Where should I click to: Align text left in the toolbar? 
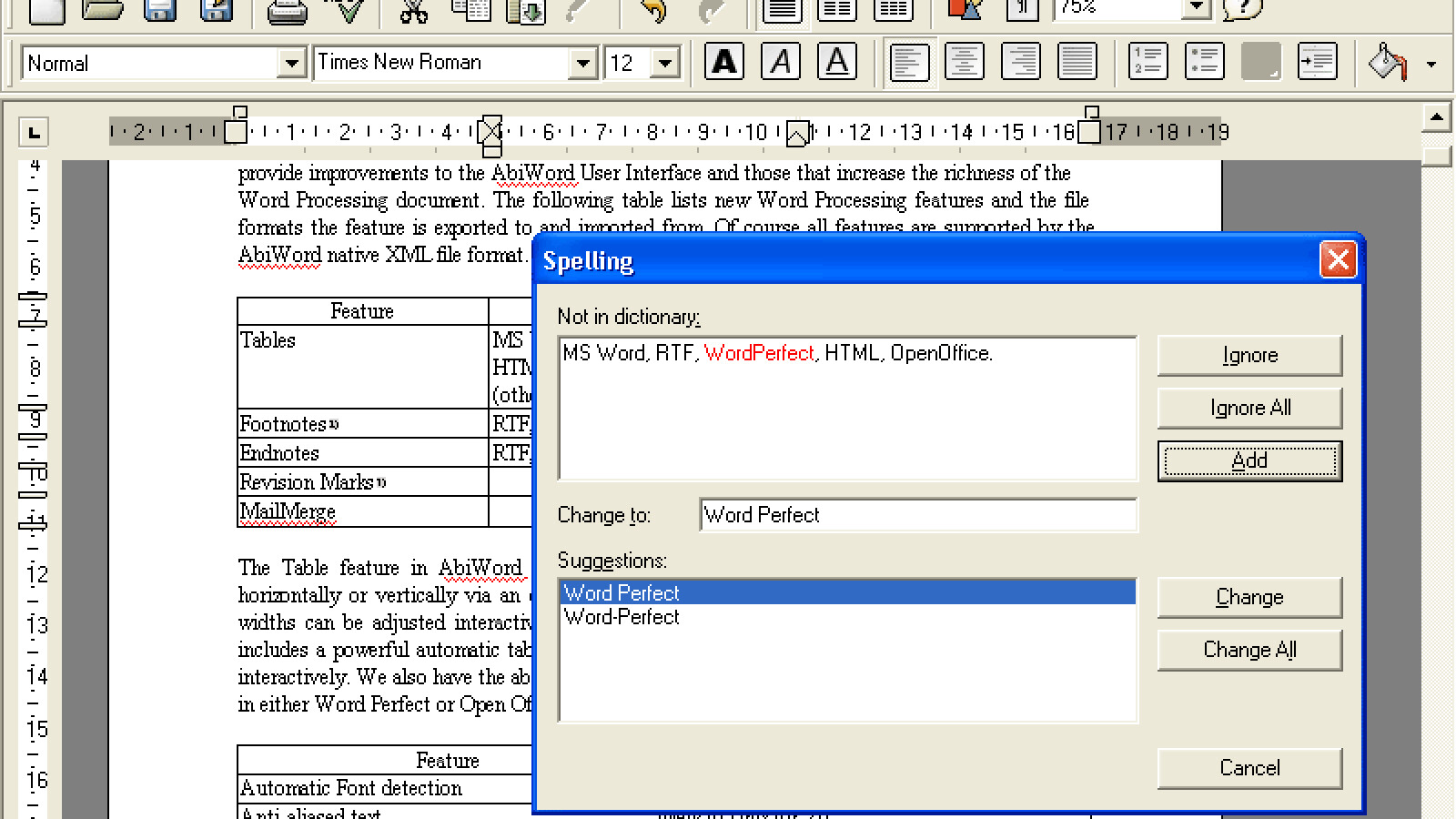[908, 63]
